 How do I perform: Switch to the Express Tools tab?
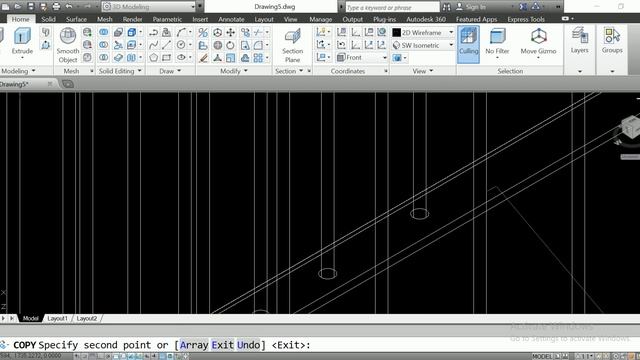pos(526,19)
